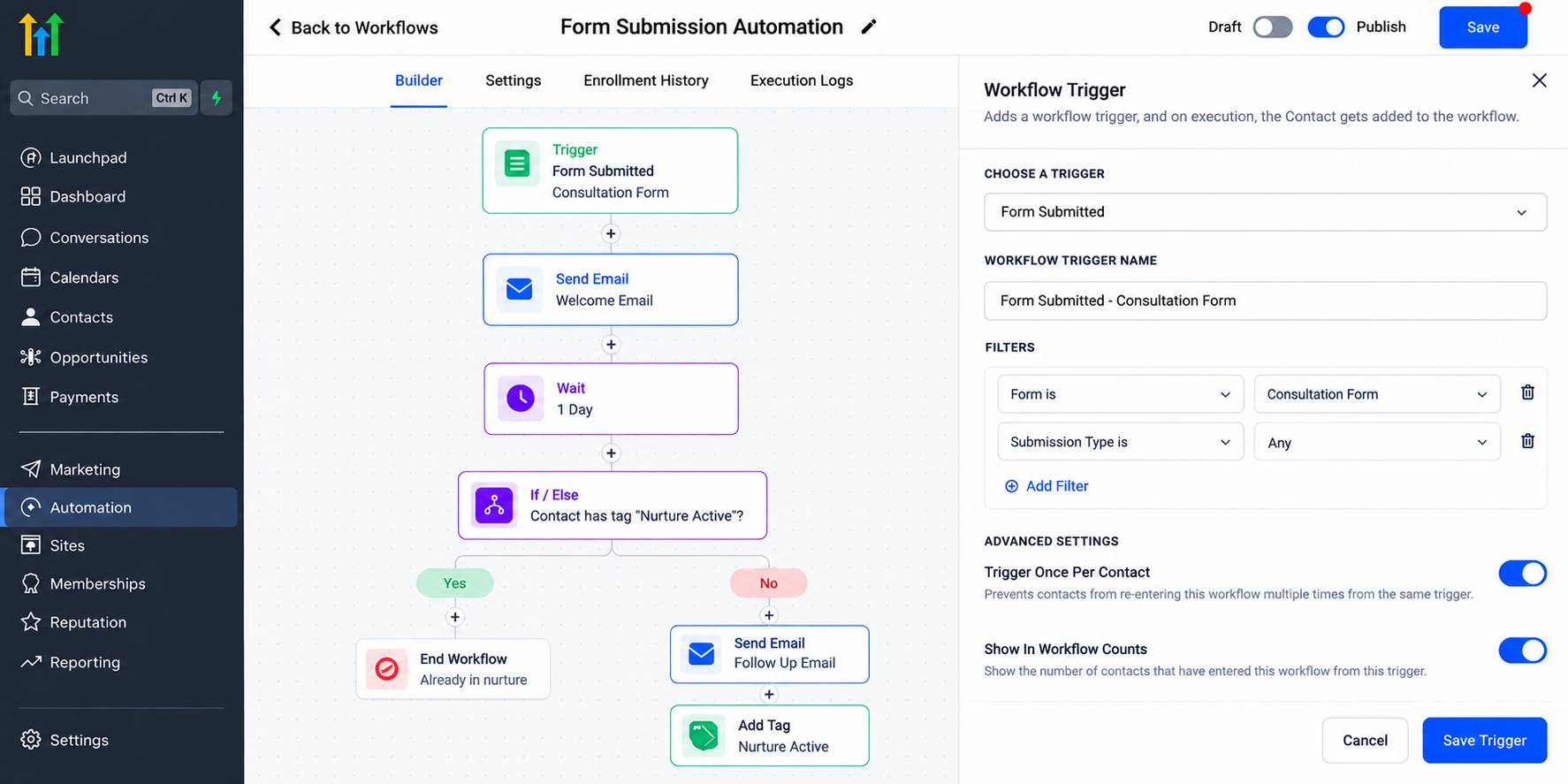The image size is (1568, 784).
Task: Edit the Workflow Trigger Name field
Action: coord(1265,301)
